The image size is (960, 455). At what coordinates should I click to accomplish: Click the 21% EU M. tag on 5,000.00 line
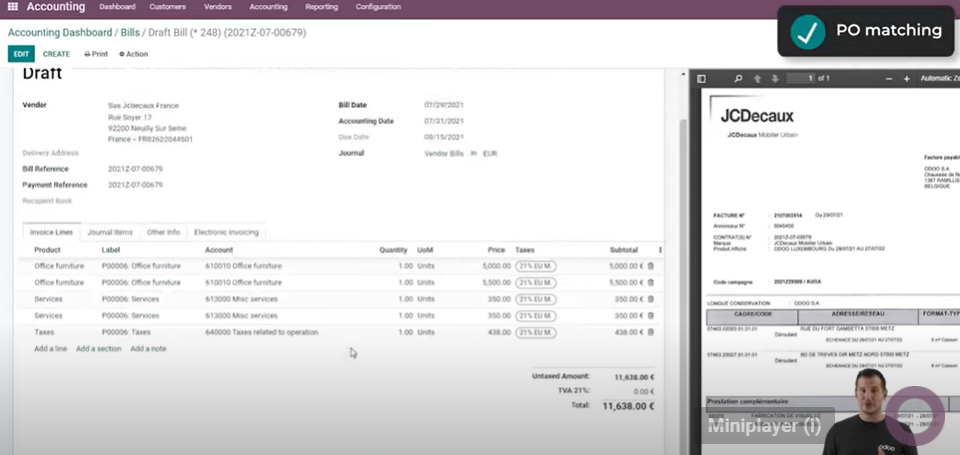coord(536,266)
